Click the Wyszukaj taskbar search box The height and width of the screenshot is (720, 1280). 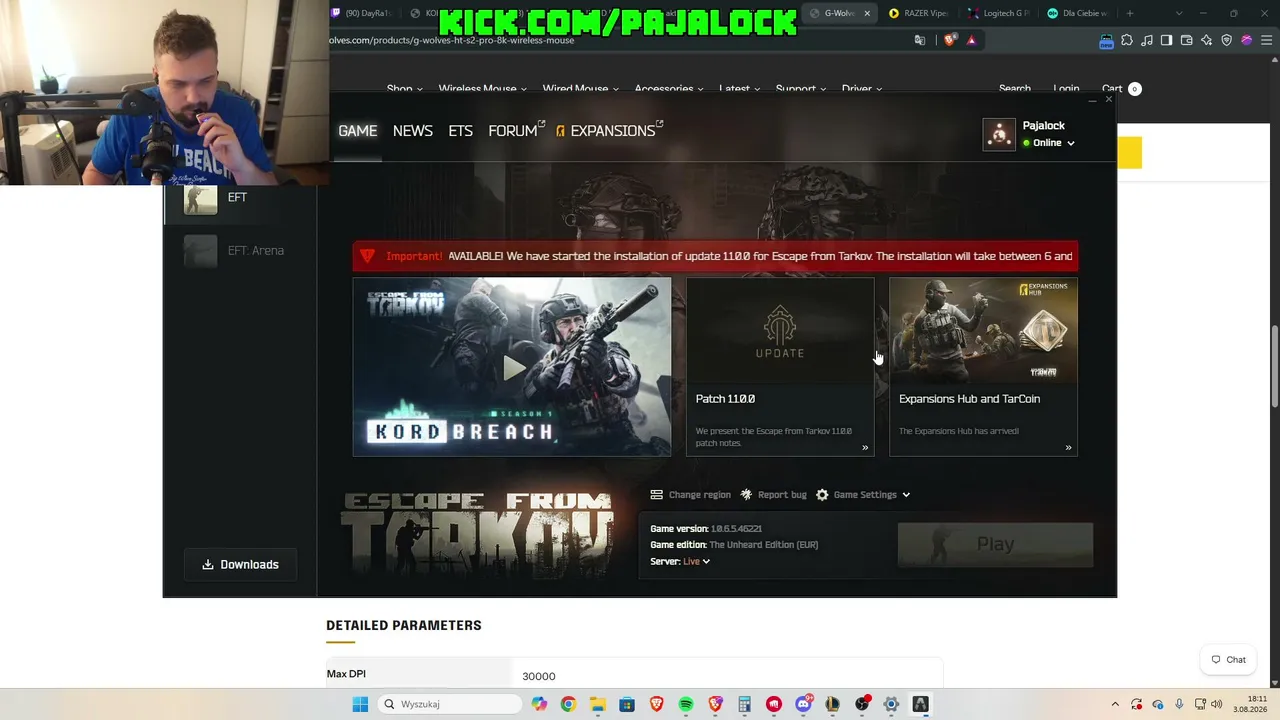coord(450,704)
